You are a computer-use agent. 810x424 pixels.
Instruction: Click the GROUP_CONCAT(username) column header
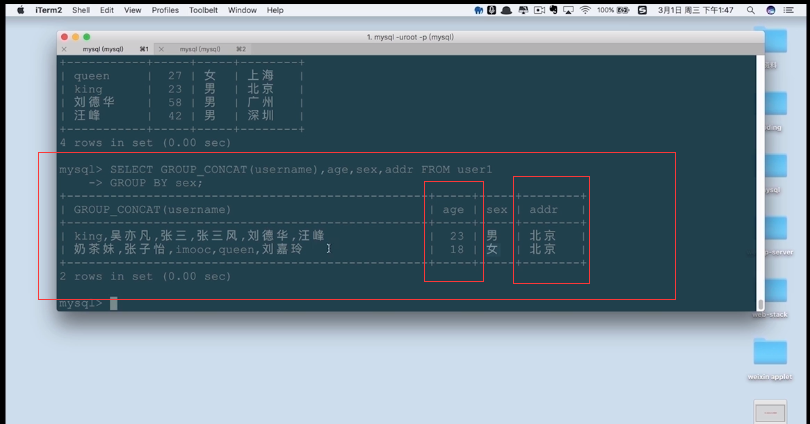(152, 210)
